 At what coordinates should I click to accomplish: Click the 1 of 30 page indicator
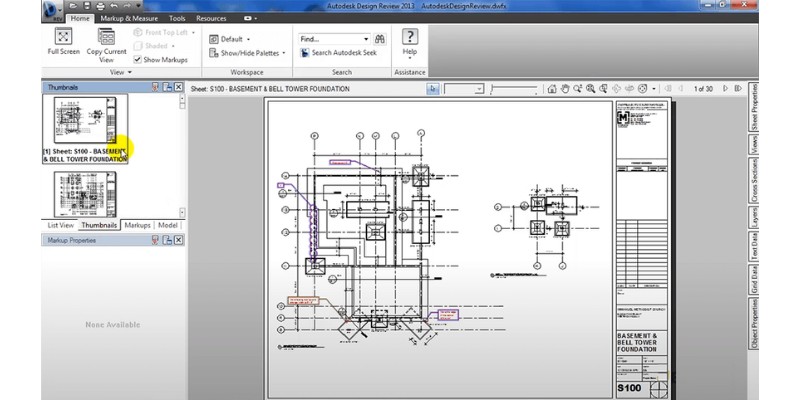[x=703, y=89]
